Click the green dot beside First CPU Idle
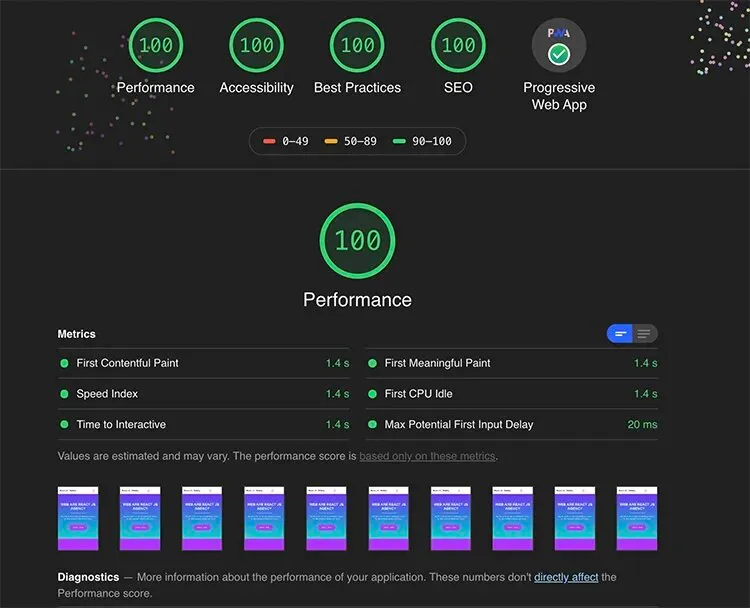Screen dimensions: 750x608 pos(372,394)
